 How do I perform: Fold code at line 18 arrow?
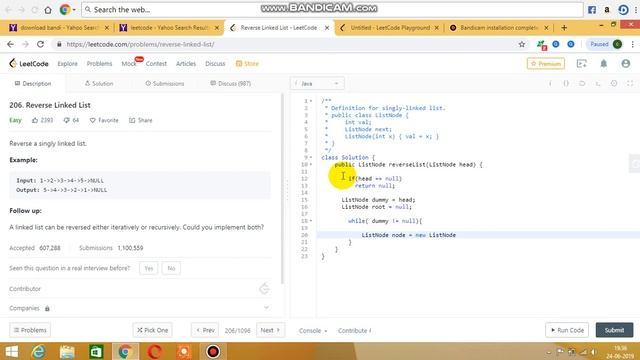click(x=311, y=221)
